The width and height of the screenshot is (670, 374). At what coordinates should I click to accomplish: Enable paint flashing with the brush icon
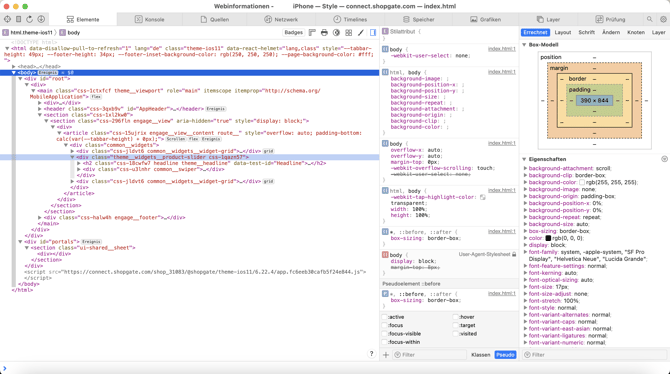[x=361, y=32]
